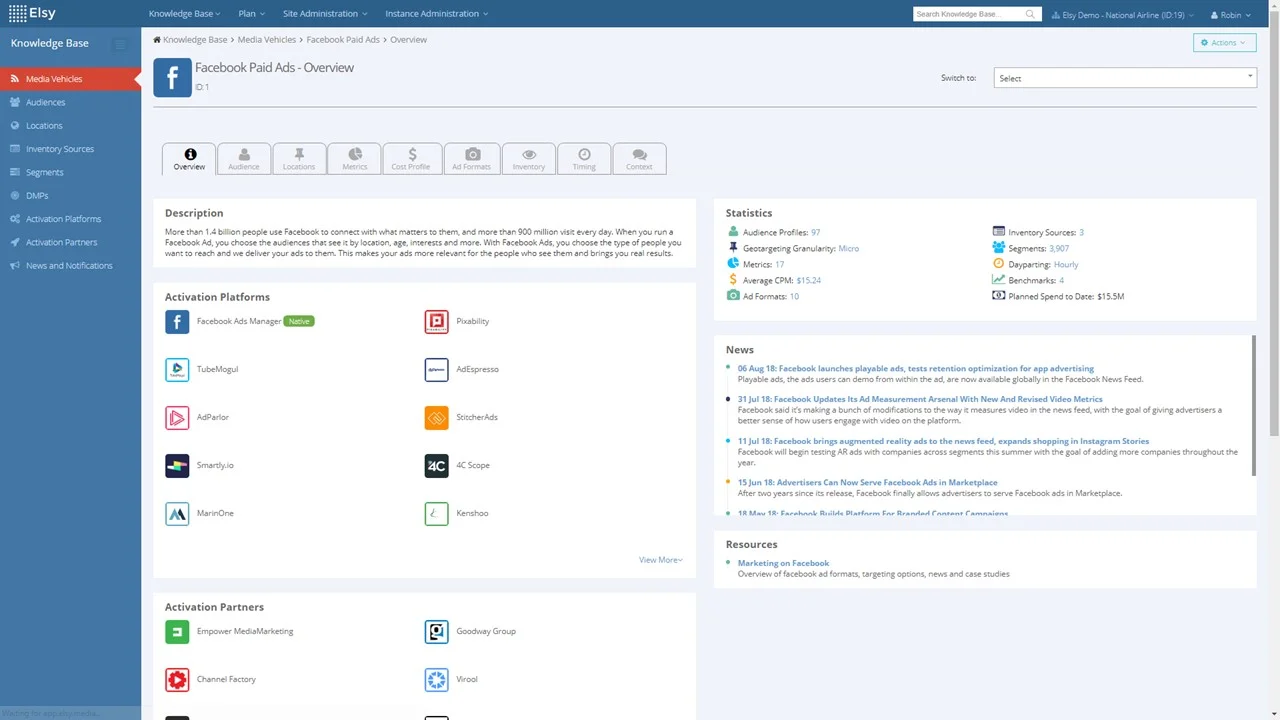Click the Elsy logo
1280x720 pixels.
(x=32, y=13)
